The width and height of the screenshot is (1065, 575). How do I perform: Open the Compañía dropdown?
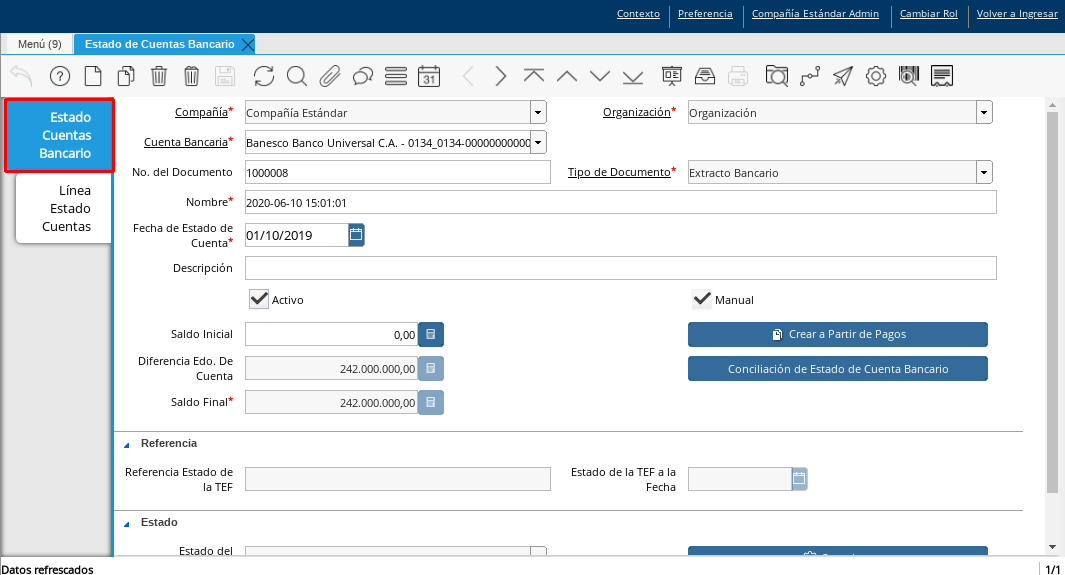click(x=538, y=113)
